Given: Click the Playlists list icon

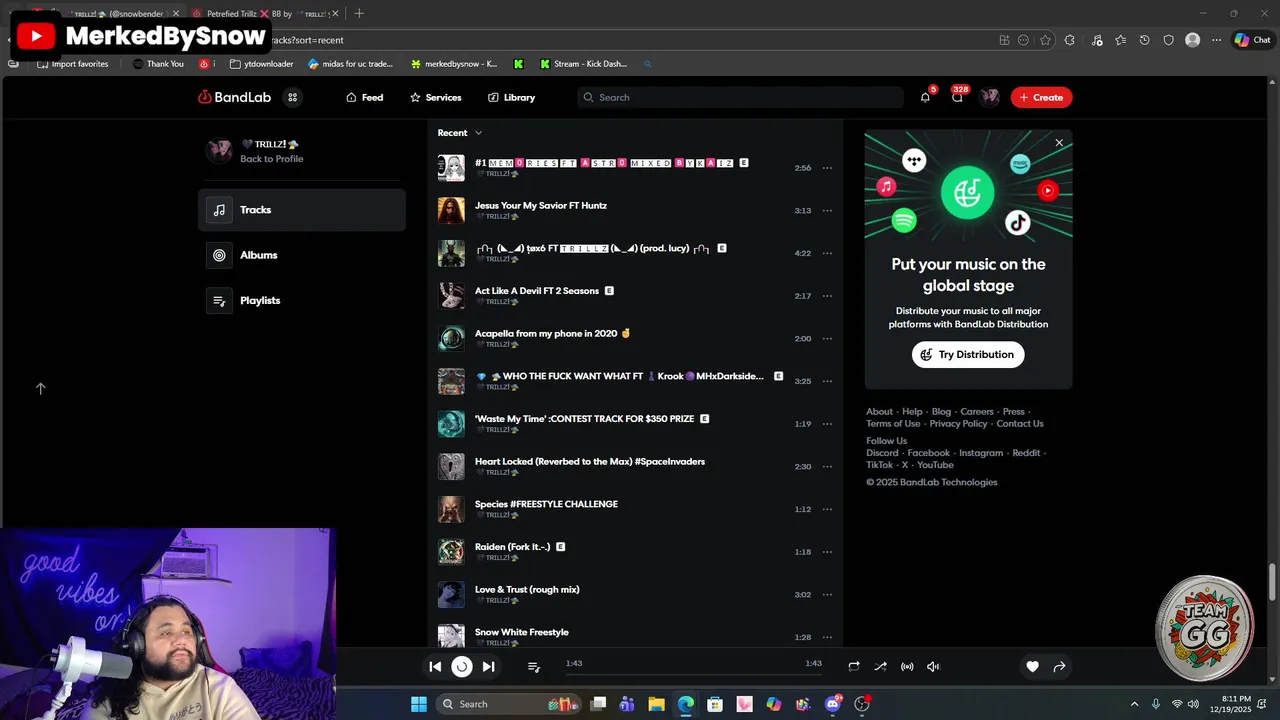Looking at the screenshot, I should click(x=219, y=300).
